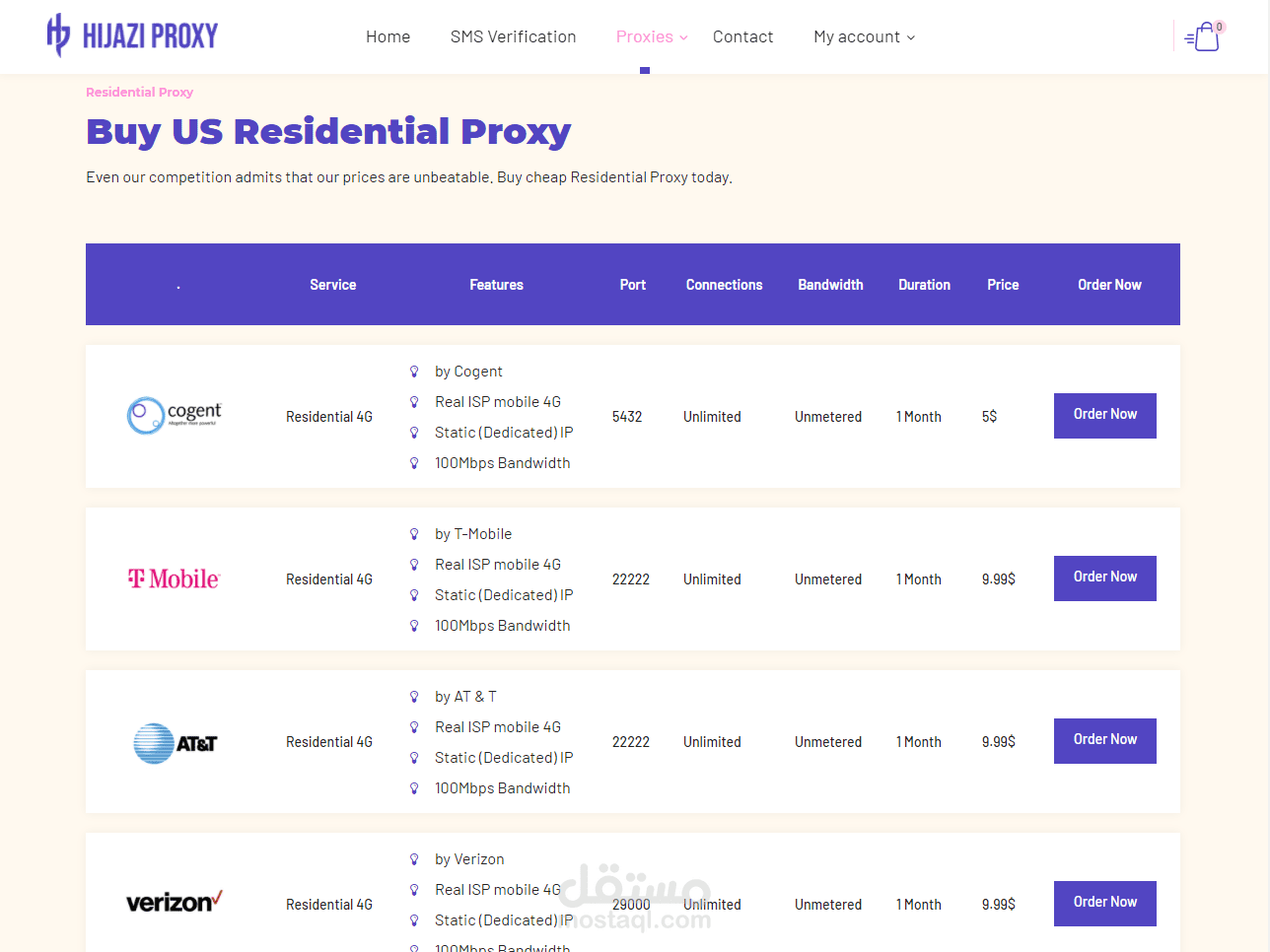
Task: Open the My account menu
Action: pos(857,36)
